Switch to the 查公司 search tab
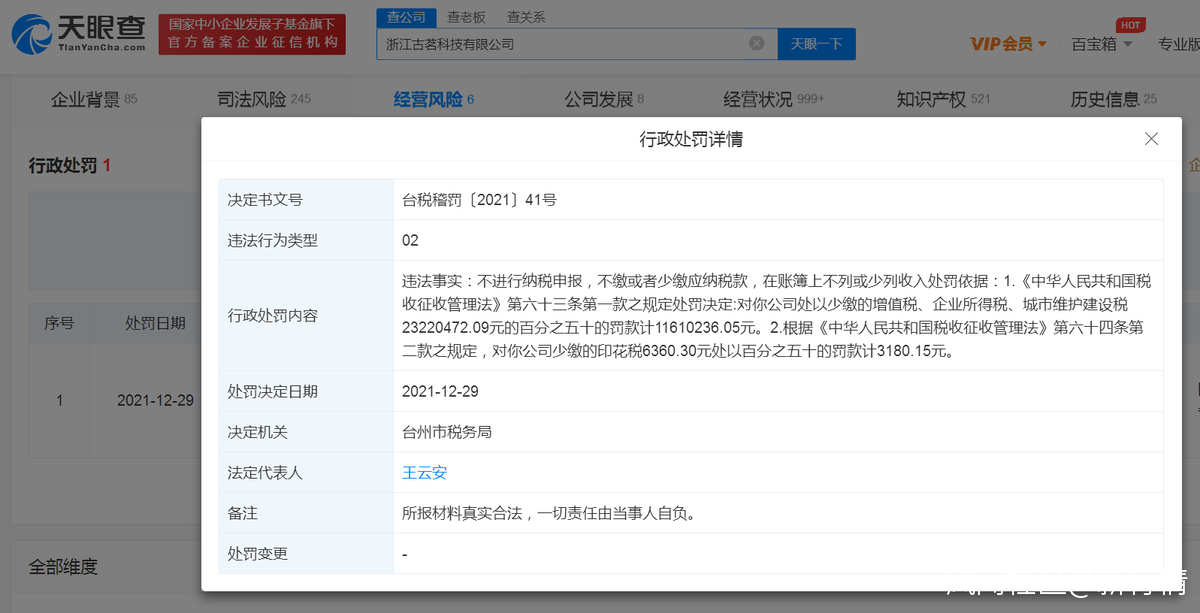 (406, 17)
